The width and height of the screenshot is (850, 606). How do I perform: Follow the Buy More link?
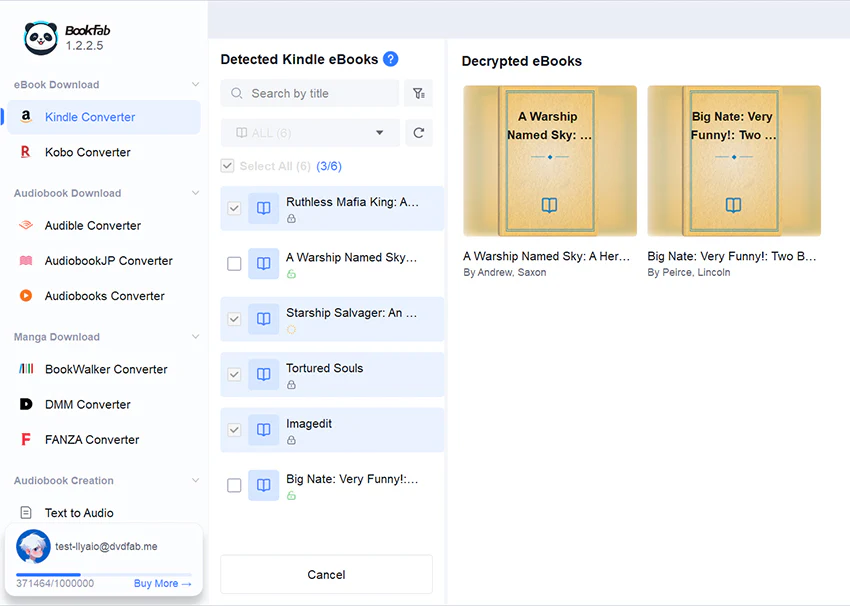coord(163,584)
